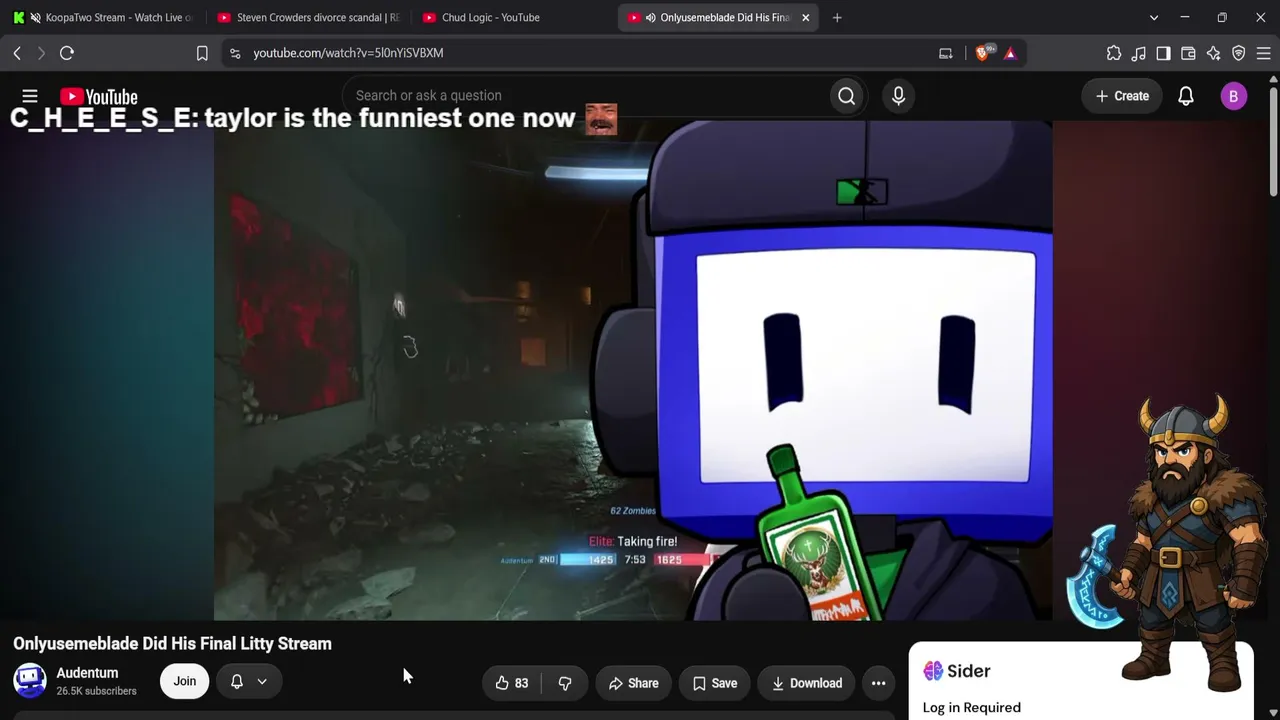This screenshot has width=1280, height=720.
Task: Open the media control music note icon
Action: coord(1139,53)
